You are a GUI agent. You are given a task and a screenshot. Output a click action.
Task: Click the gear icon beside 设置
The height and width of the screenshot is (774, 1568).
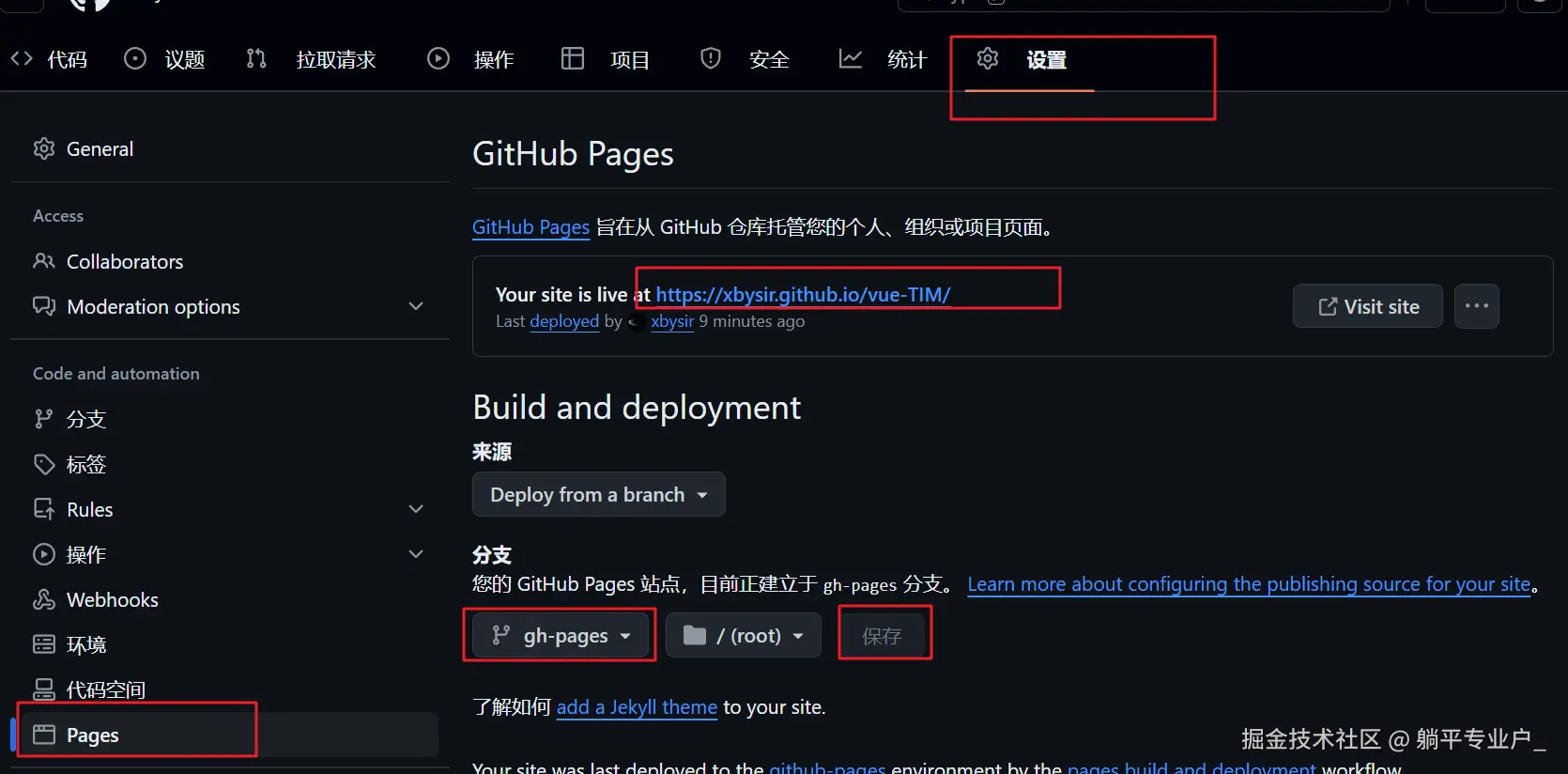[x=988, y=58]
